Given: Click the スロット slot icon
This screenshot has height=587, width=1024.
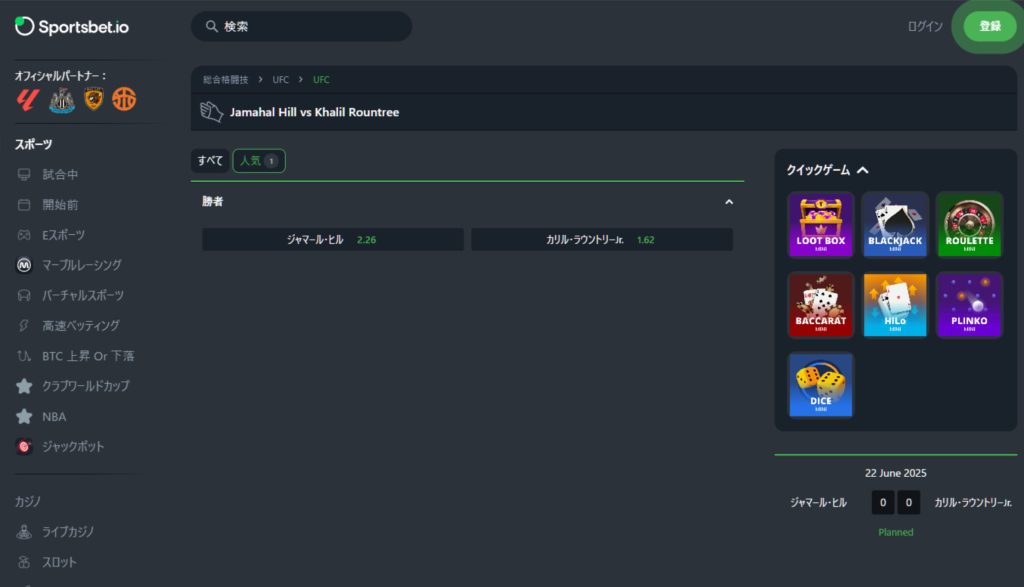Looking at the screenshot, I should click(x=24, y=562).
